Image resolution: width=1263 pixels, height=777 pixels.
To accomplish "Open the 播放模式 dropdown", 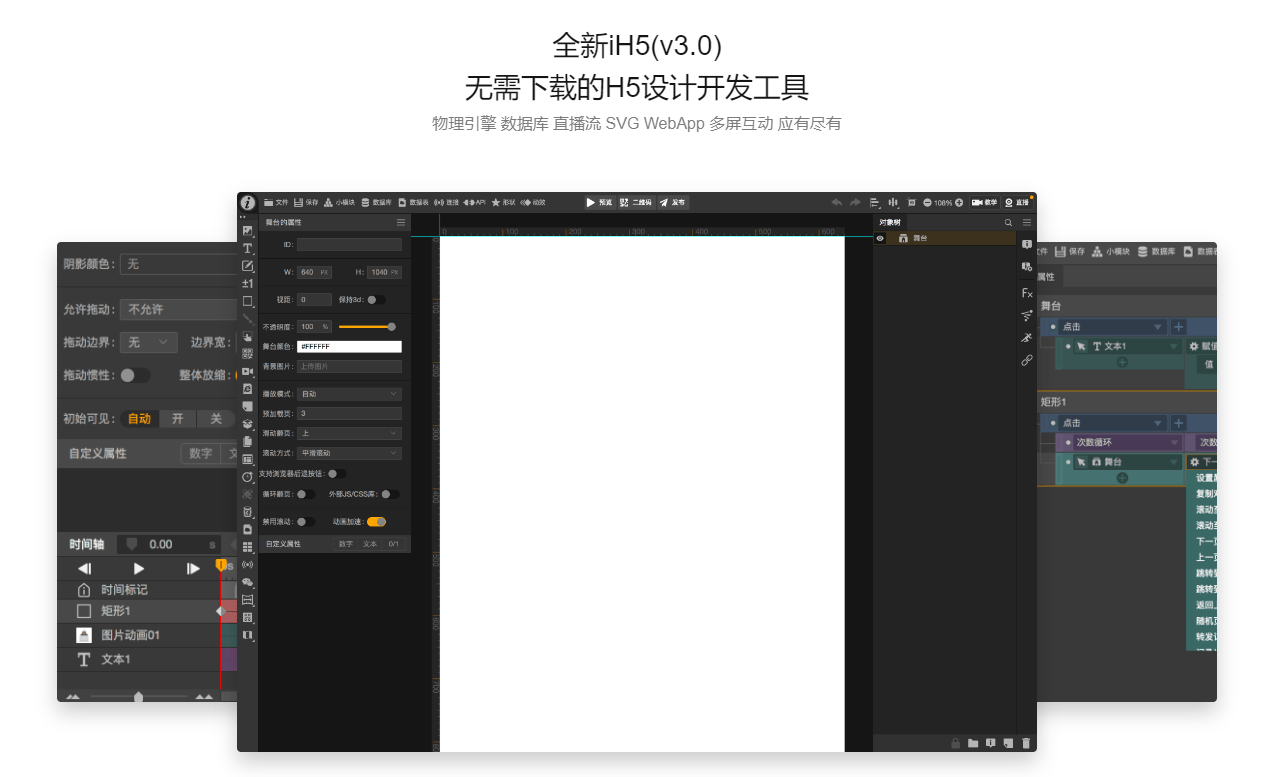I will (x=349, y=394).
